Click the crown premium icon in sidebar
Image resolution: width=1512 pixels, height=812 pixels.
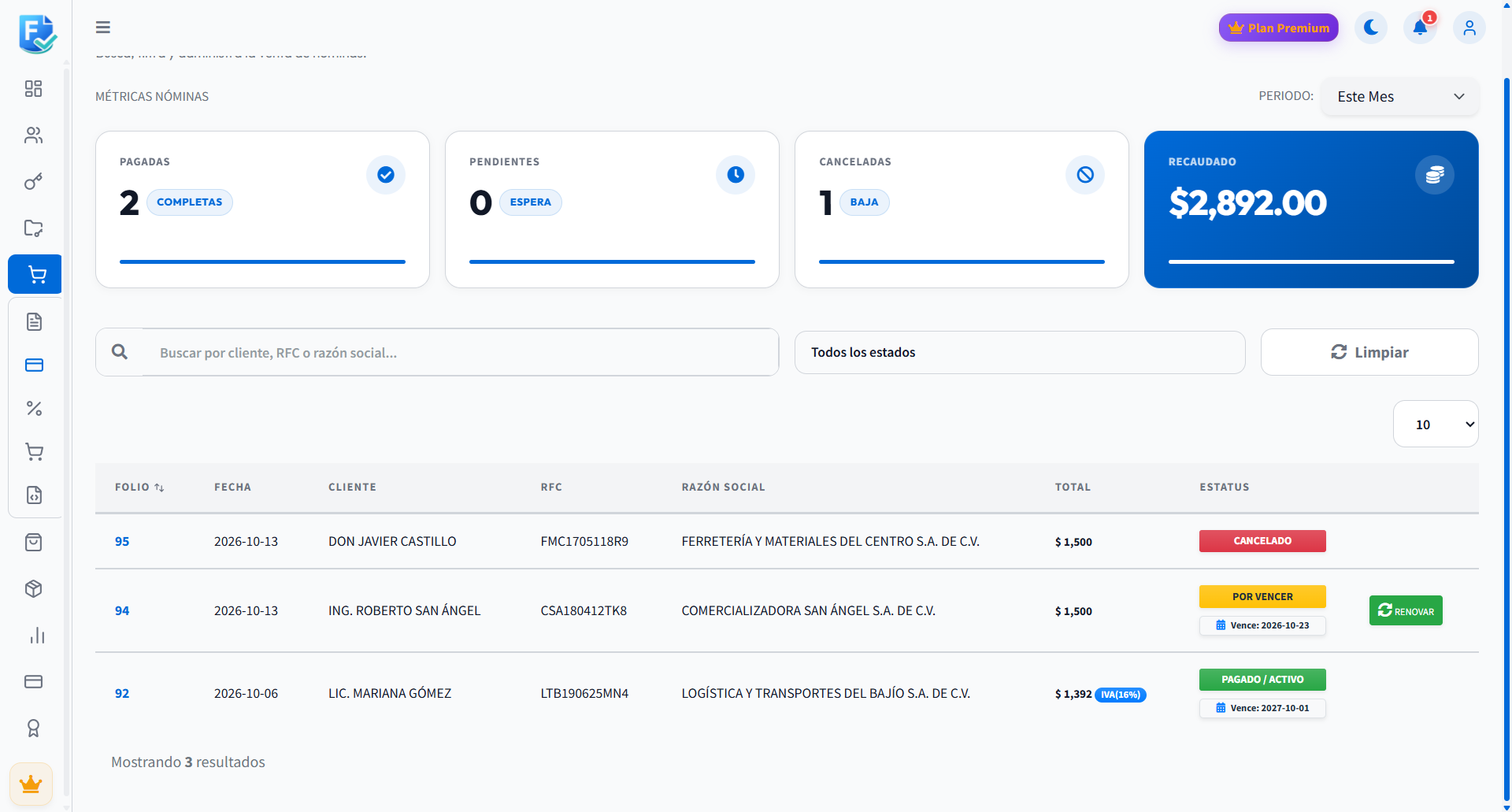[31, 784]
